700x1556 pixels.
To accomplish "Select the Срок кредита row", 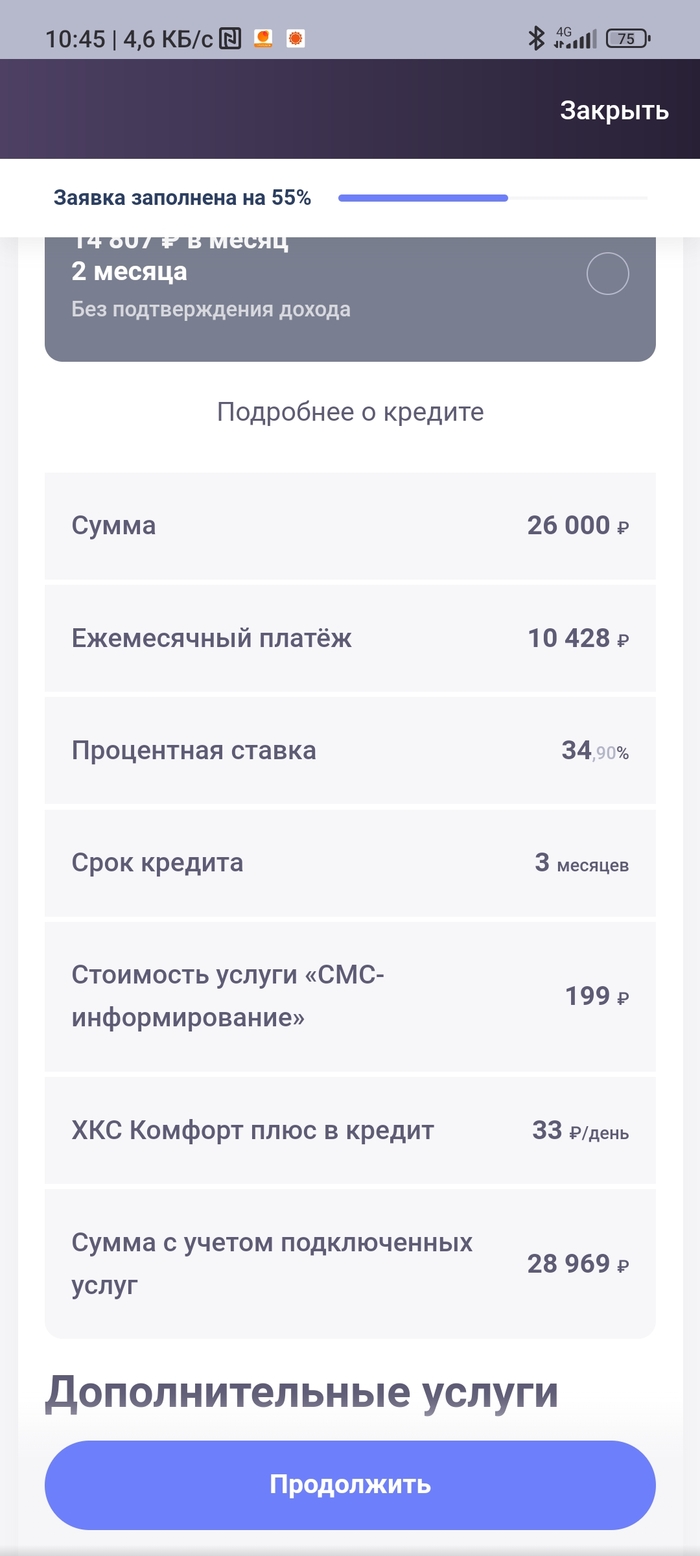I will click(x=350, y=863).
